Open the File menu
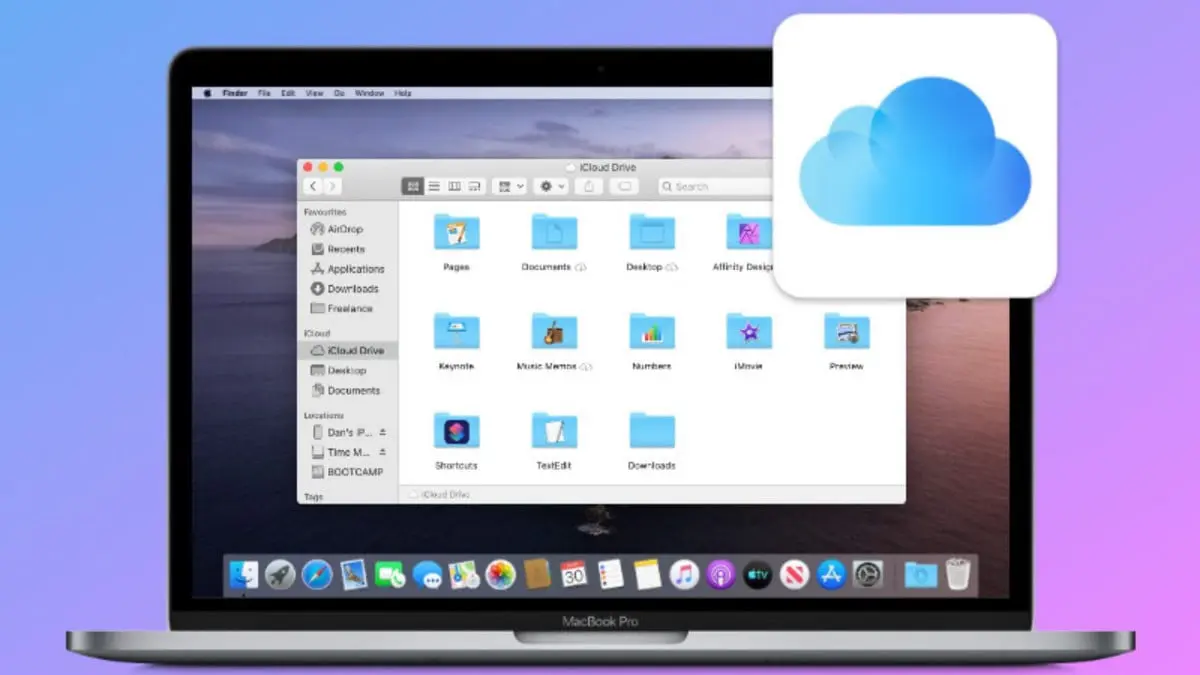1200x675 pixels. 264,93
